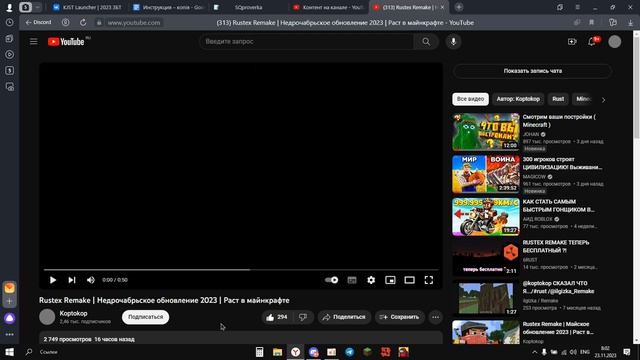Subscribe to Koptokop with Подписаться

pyautogui.click(x=145, y=317)
